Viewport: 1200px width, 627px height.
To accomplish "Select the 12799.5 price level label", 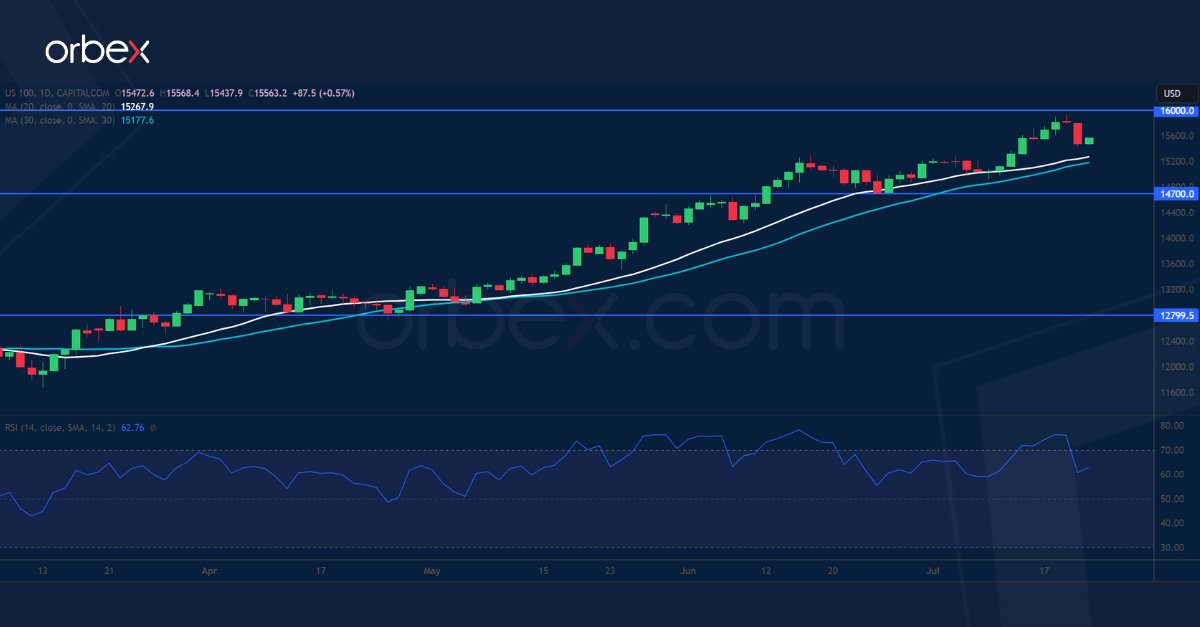I will click(x=1173, y=315).
